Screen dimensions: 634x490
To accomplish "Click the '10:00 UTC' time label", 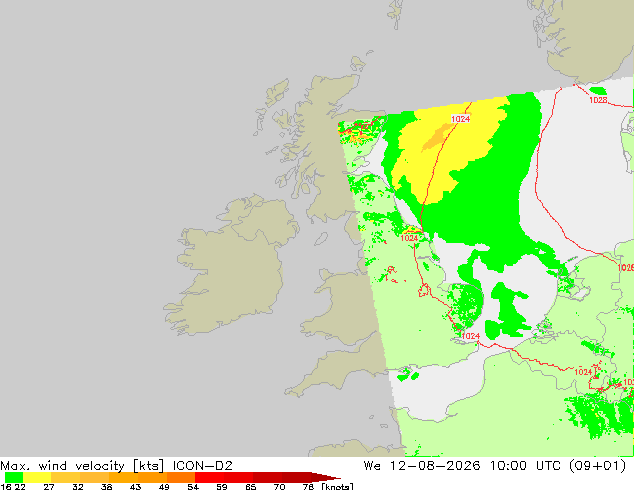I will click(x=525, y=466).
